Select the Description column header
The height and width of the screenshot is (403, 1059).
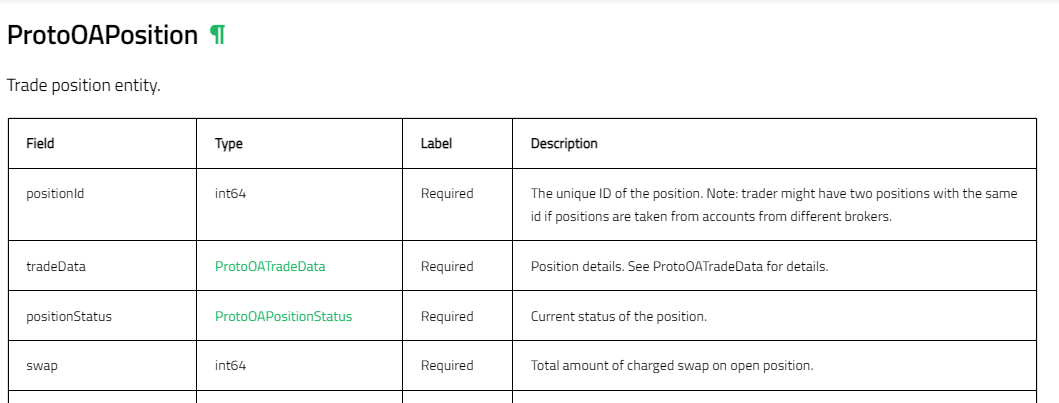tap(564, 144)
